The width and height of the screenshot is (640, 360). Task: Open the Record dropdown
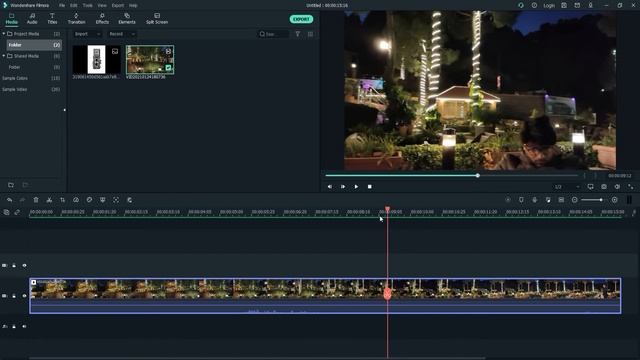click(x=122, y=34)
